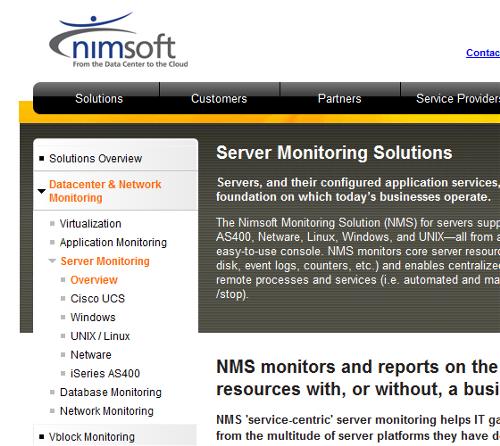Follow the Contact link at top right
The width and height of the screenshot is (500, 446).
click(483, 53)
